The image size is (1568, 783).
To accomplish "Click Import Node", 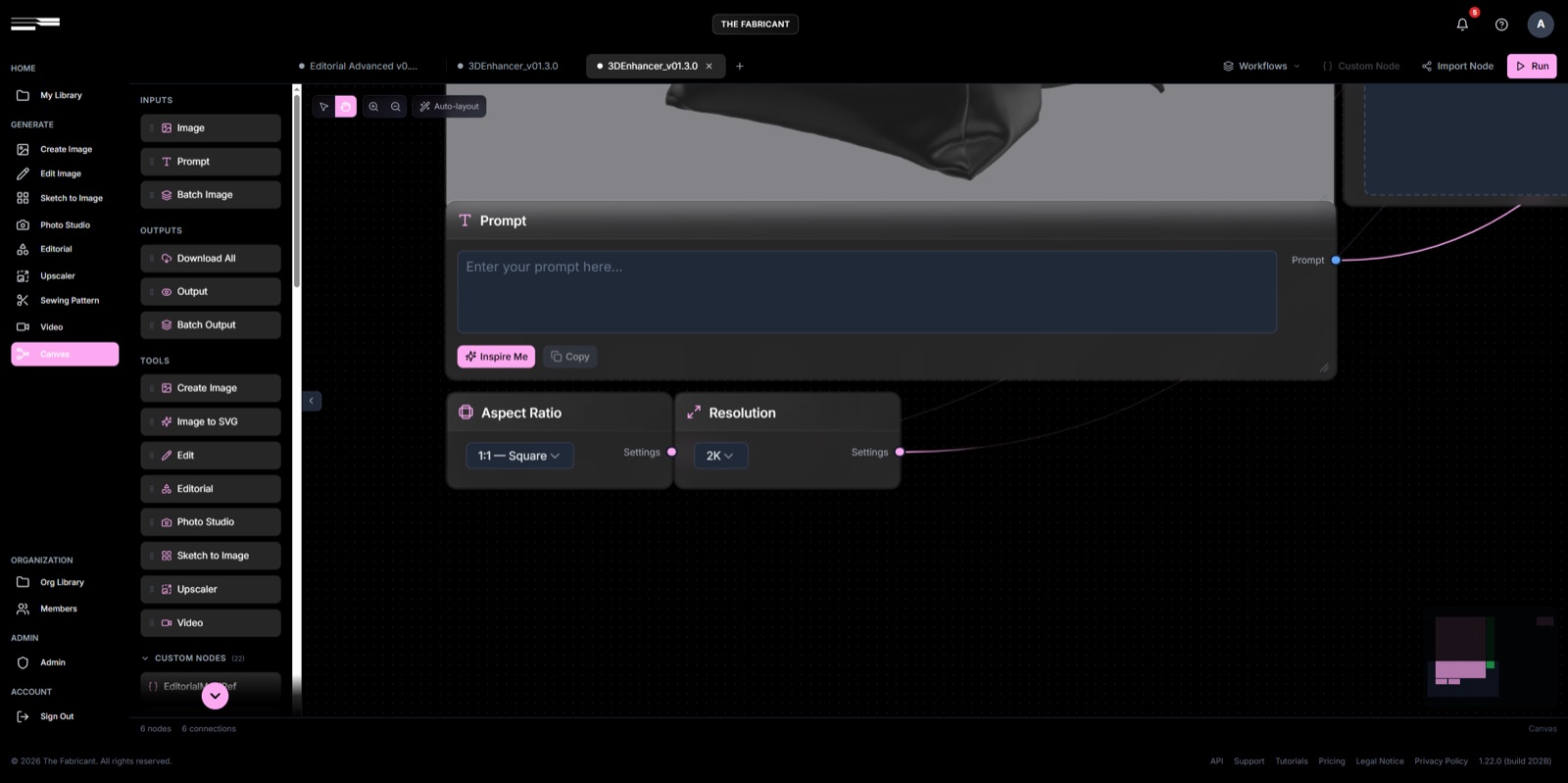I will tap(1457, 67).
